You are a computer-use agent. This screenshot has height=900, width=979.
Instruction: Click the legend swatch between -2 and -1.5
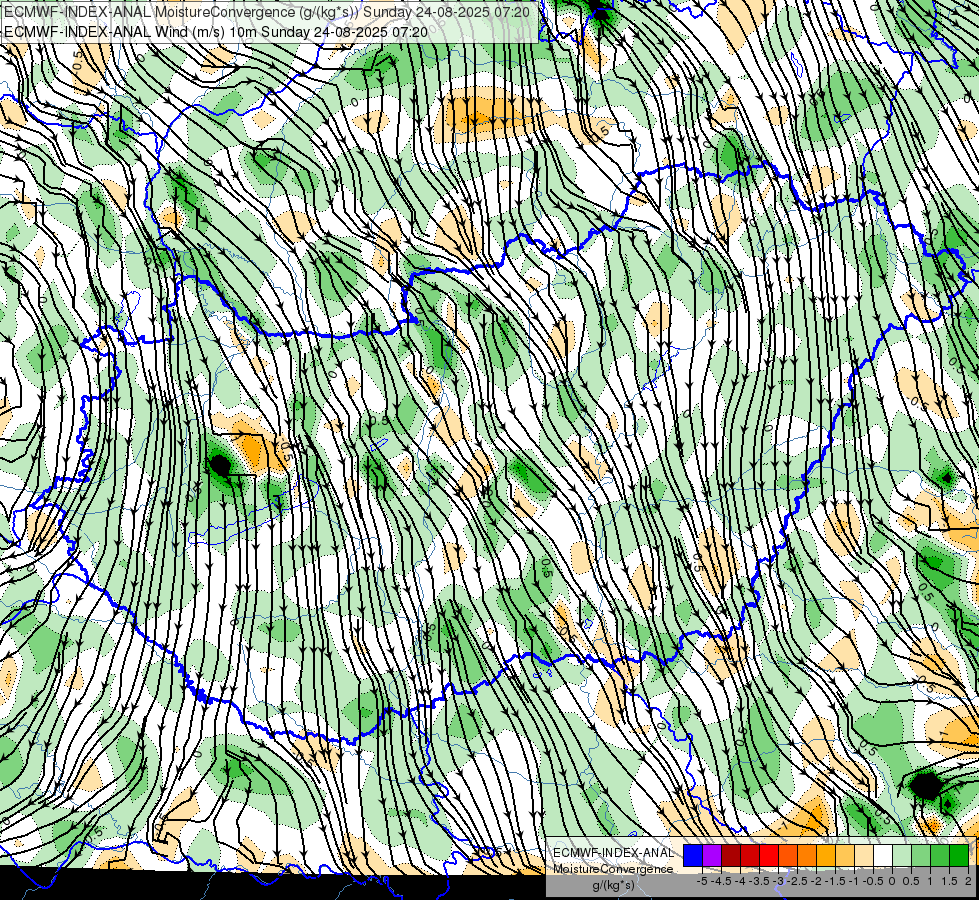[826, 856]
